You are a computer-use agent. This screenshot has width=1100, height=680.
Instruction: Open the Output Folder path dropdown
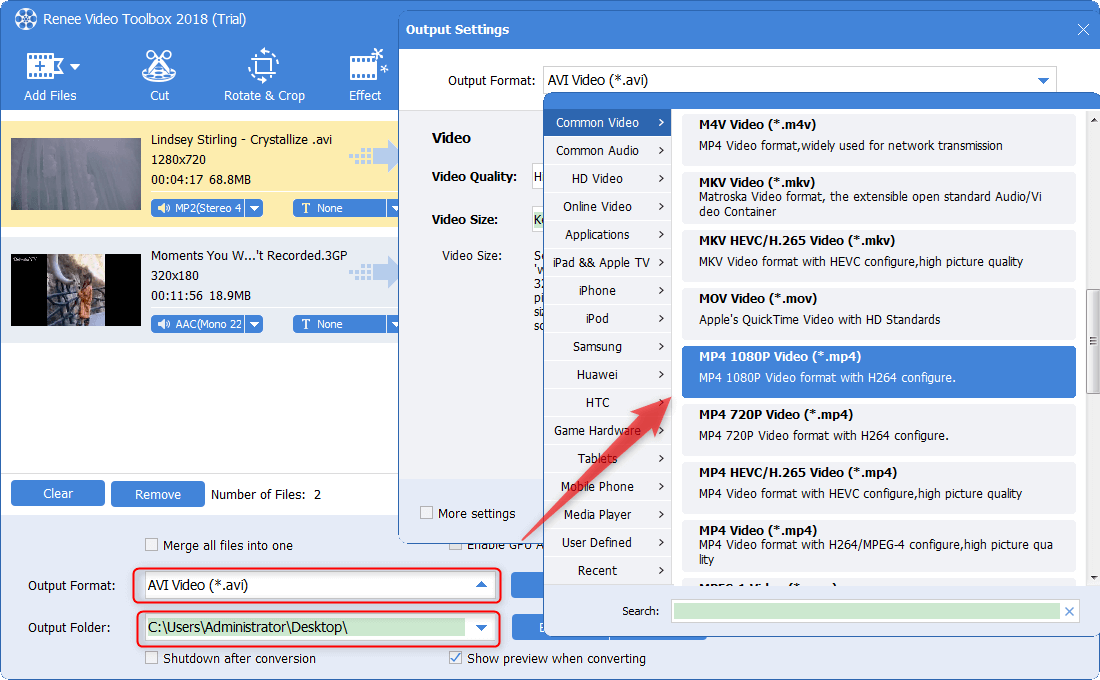[x=481, y=628]
